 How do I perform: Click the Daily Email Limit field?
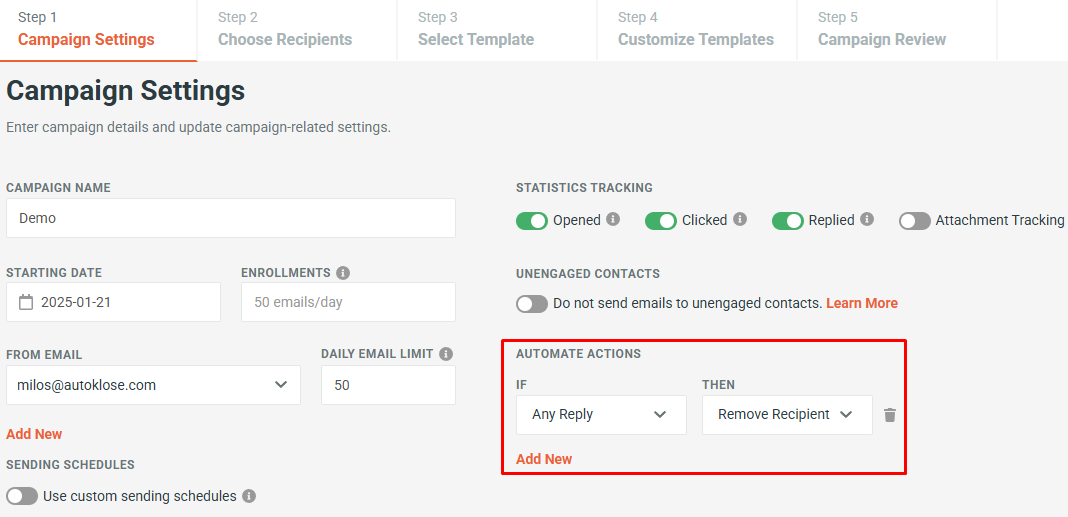388,385
